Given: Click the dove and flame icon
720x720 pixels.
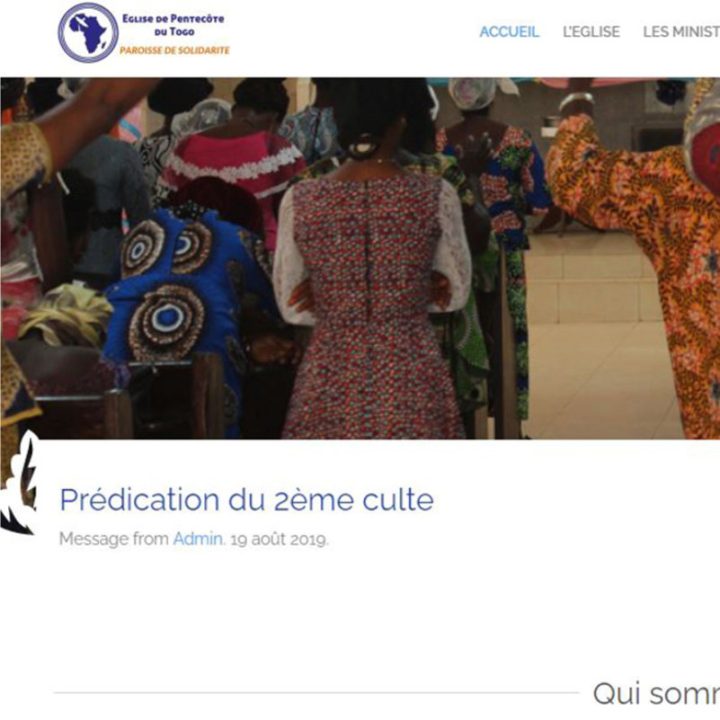Looking at the screenshot, I should [19, 482].
